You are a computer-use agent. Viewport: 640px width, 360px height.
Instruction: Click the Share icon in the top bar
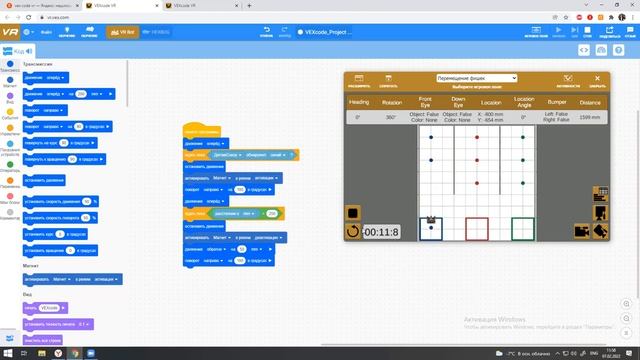coord(609,32)
